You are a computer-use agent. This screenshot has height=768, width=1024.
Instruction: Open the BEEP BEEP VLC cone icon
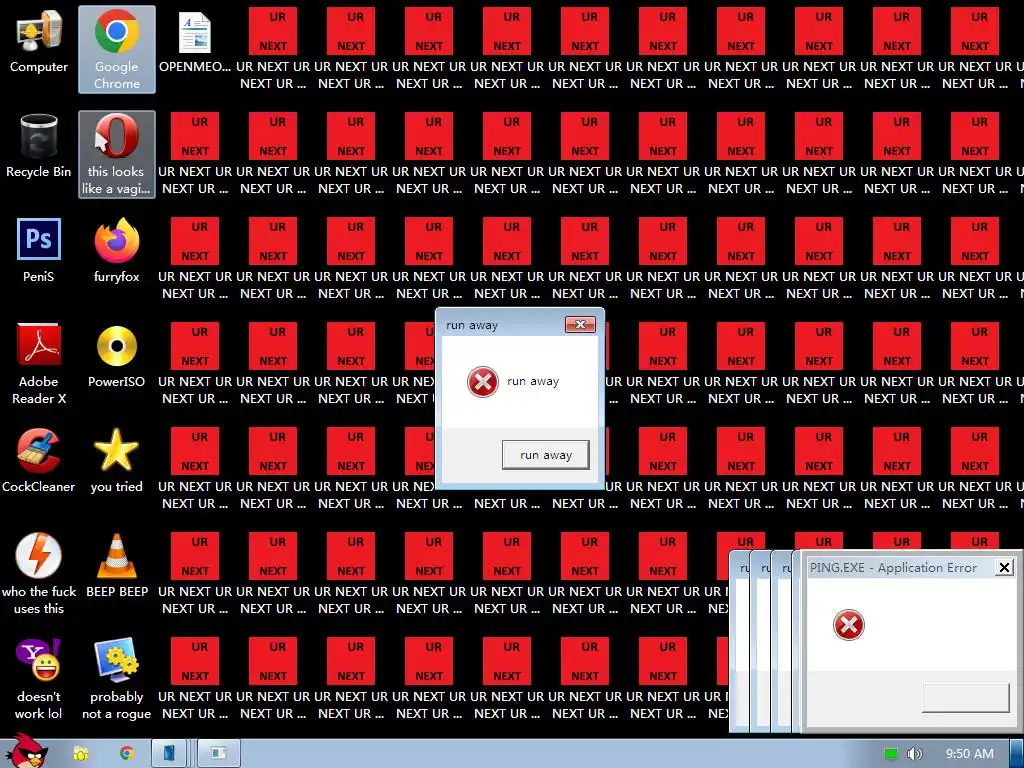[117, 566]
